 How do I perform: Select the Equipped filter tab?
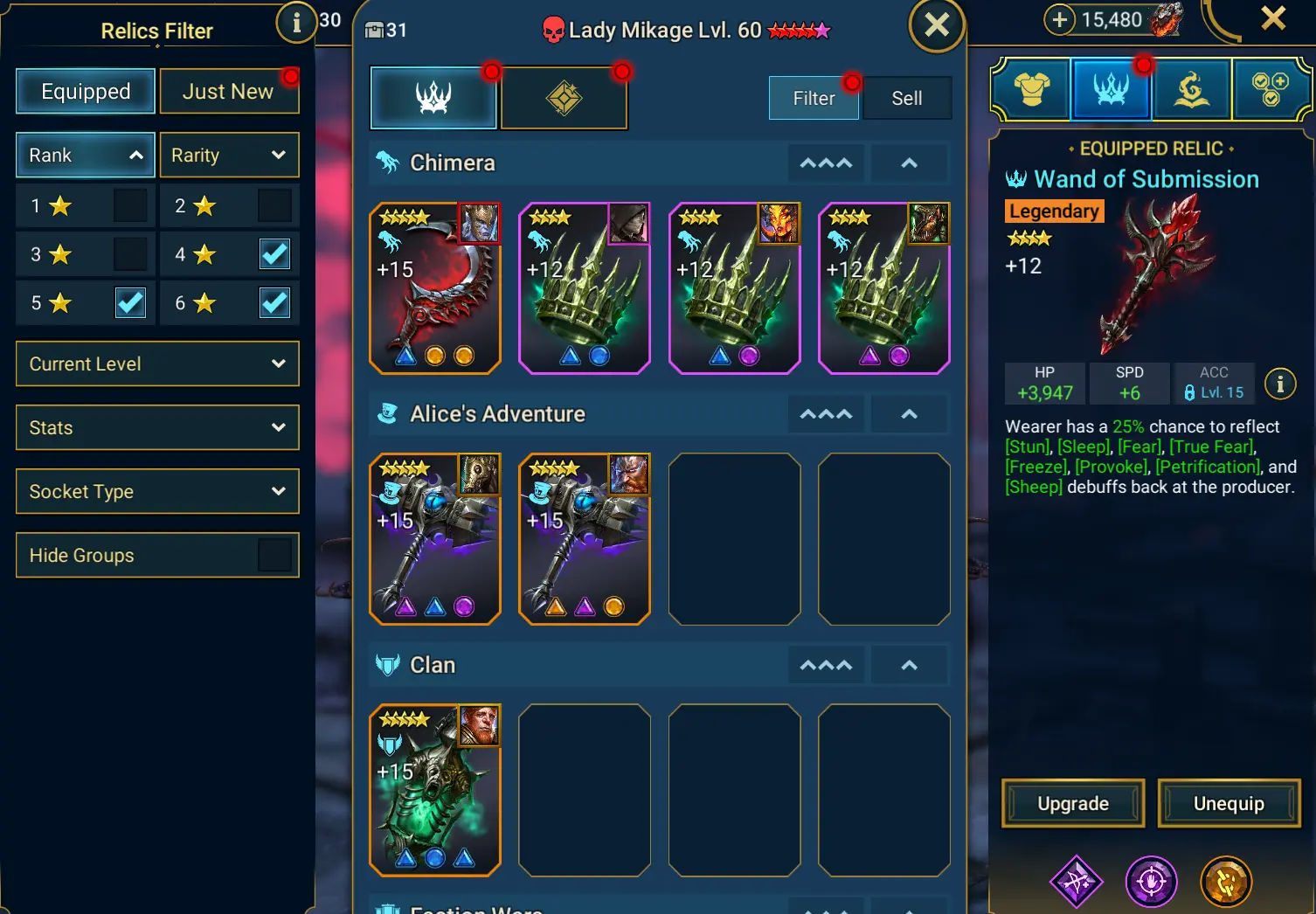pyautogui.click(x=86, y=91)
